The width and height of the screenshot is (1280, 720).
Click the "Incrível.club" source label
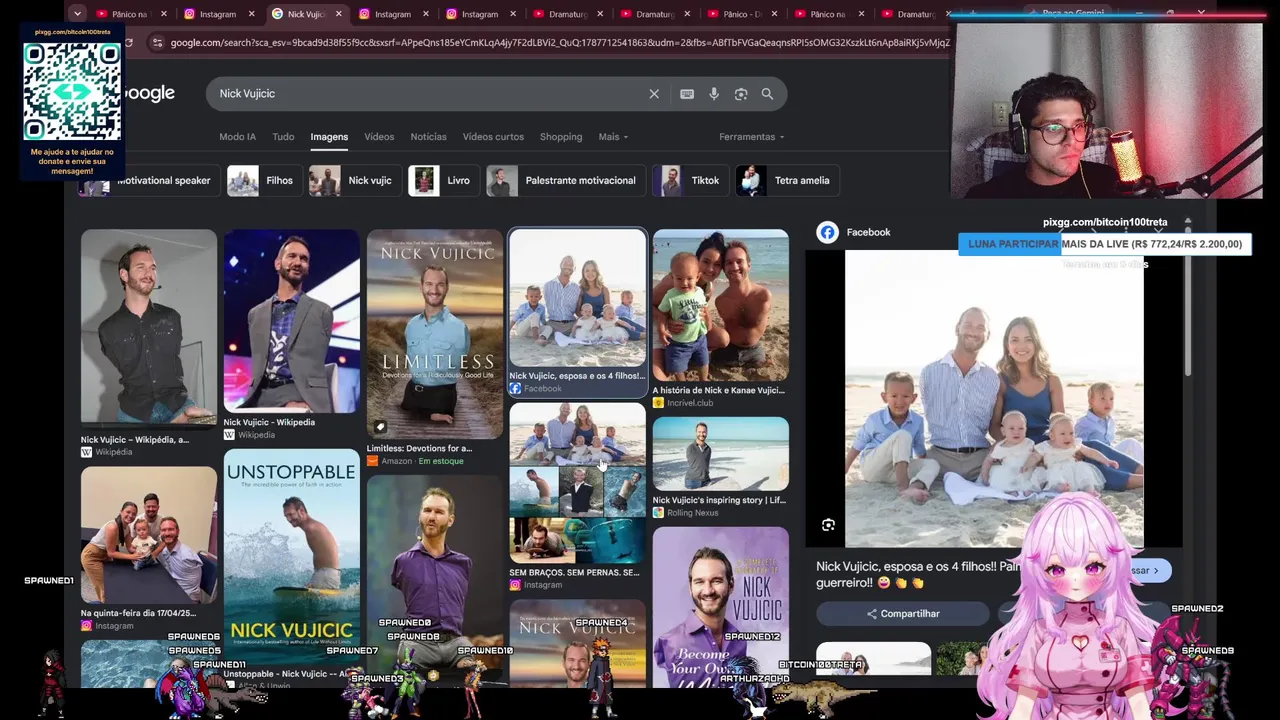[683, 403]
